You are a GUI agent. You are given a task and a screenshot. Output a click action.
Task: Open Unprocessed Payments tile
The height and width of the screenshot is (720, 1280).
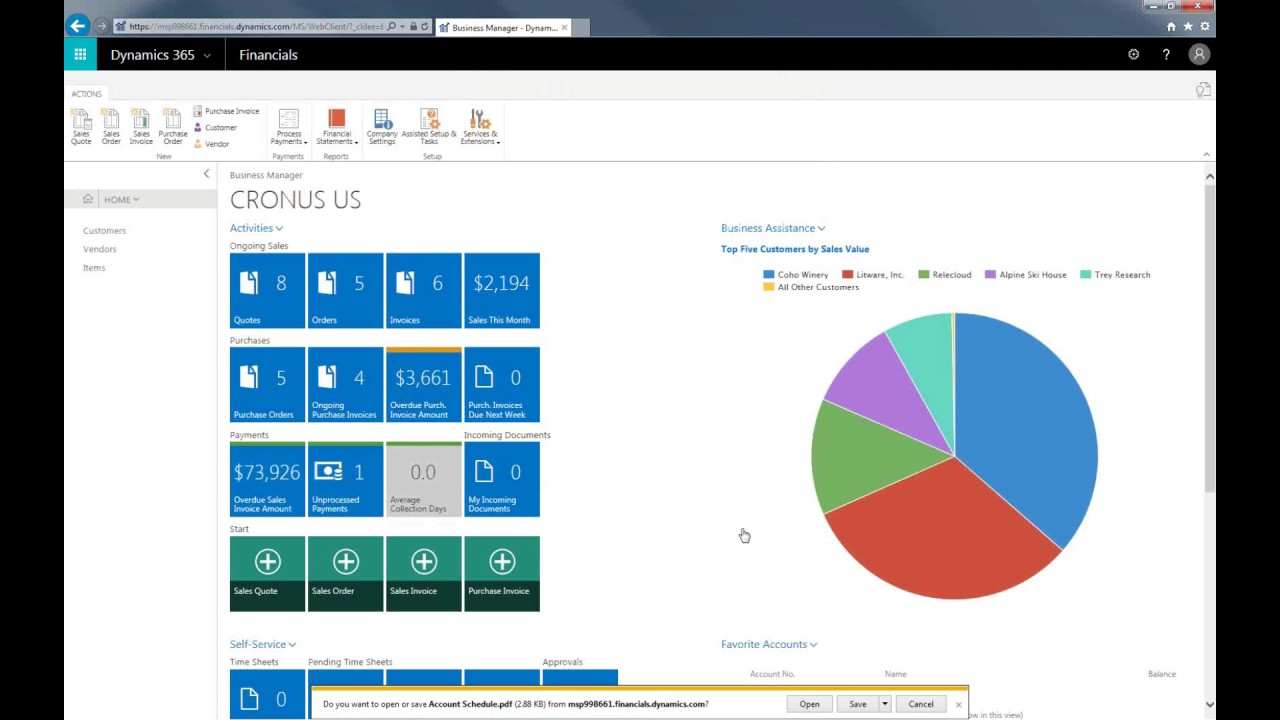point(345,479)
